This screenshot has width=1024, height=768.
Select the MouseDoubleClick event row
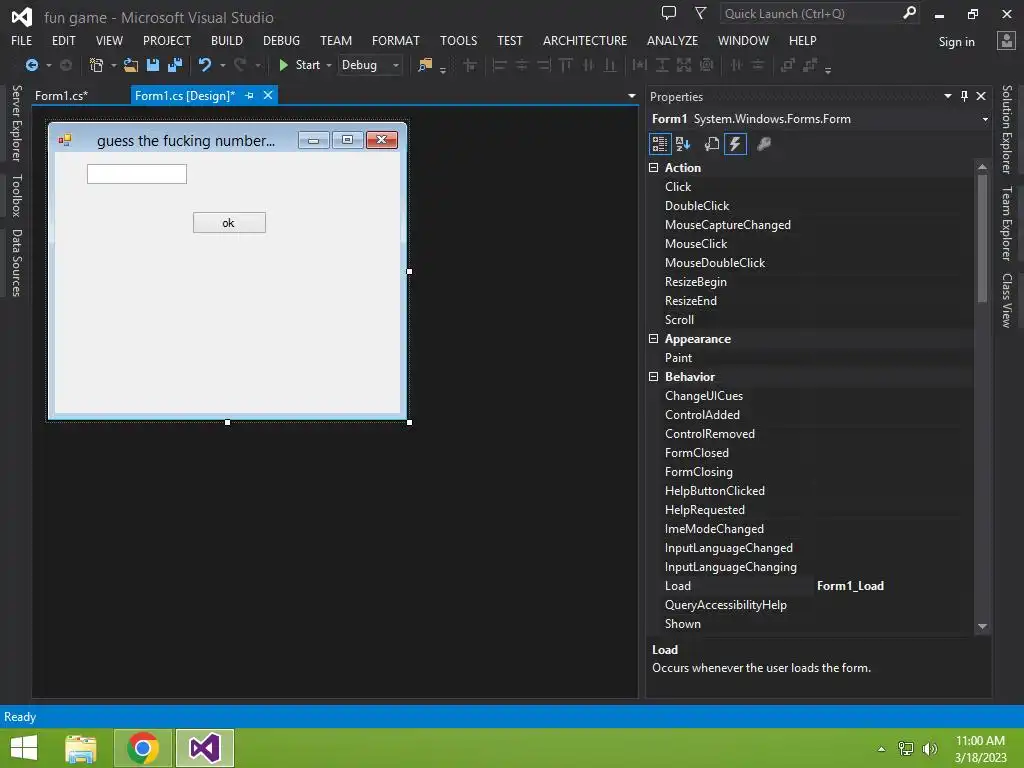(810, 263)
